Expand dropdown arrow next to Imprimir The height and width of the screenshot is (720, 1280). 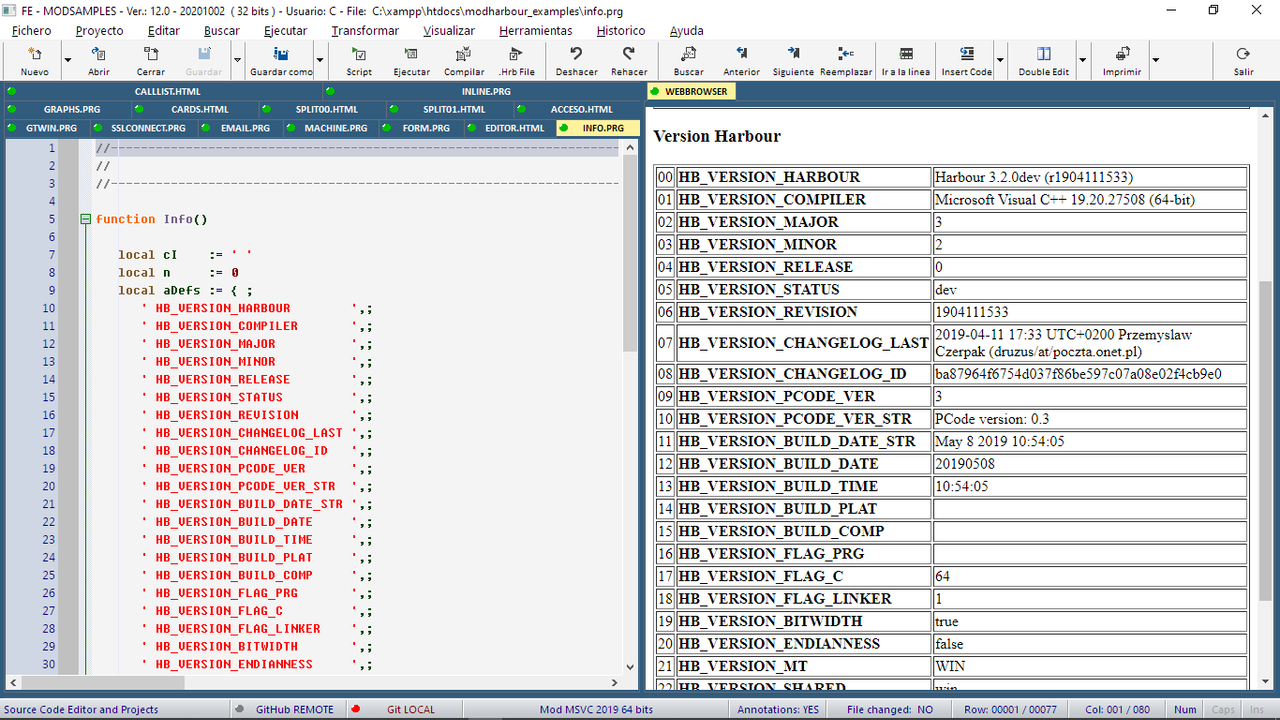[x=1156, y=60]
